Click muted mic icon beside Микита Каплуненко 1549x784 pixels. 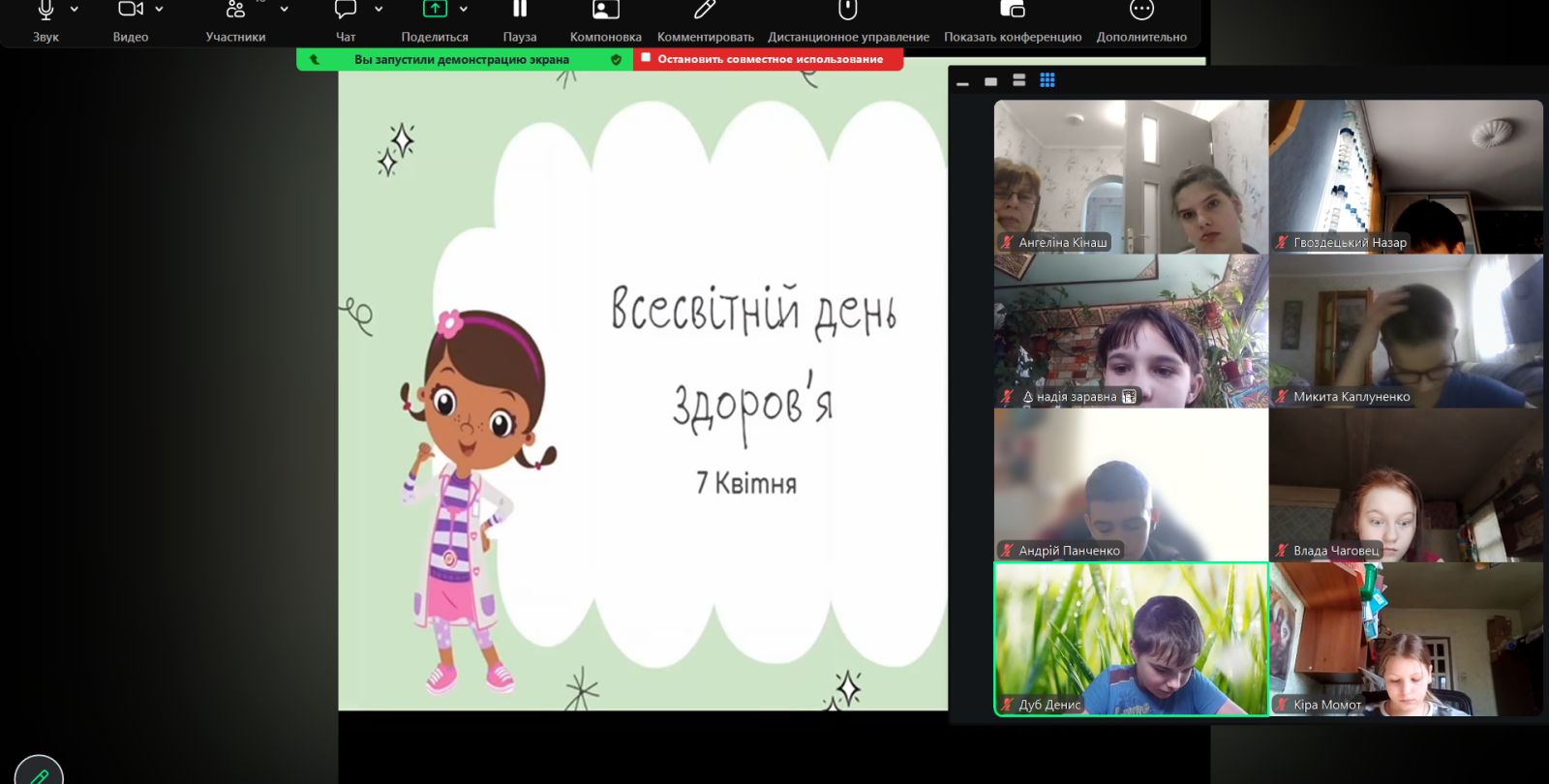tap(1282, 397)
